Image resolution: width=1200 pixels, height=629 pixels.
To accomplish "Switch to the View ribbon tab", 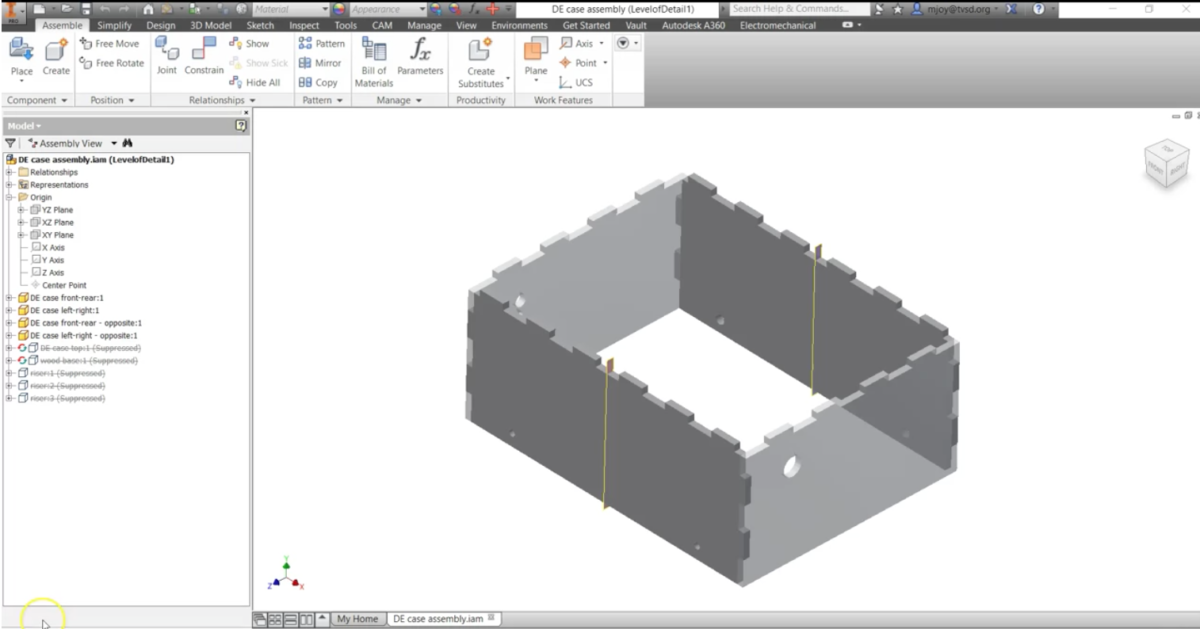I will 466,25.
